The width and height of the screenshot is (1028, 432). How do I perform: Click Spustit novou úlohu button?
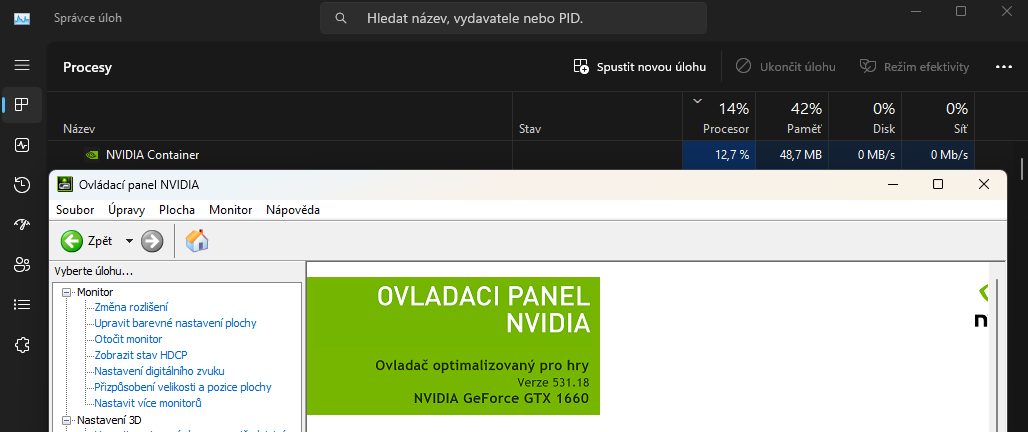(x=640, y=67)
